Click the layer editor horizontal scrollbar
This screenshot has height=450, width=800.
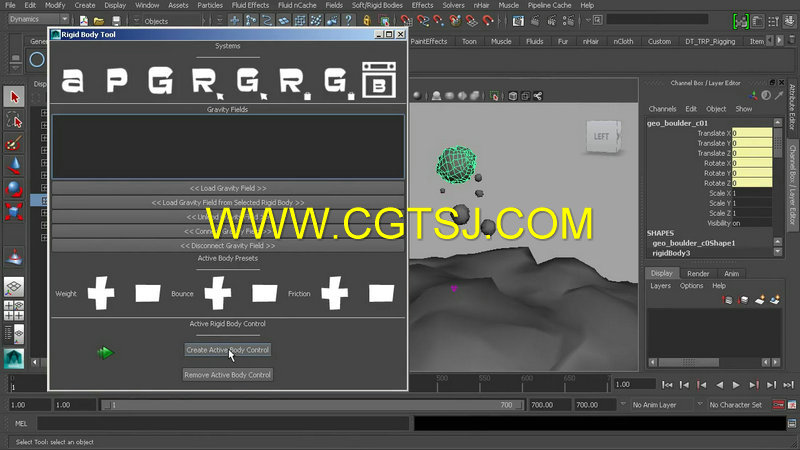[x=688, y=362]
